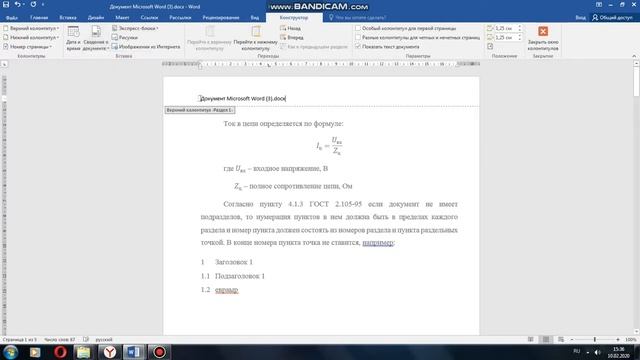Image resolution: width=640 pixels, height=360 pixels.
Task: Switch to the Главная tab
Action: (39, 18)
